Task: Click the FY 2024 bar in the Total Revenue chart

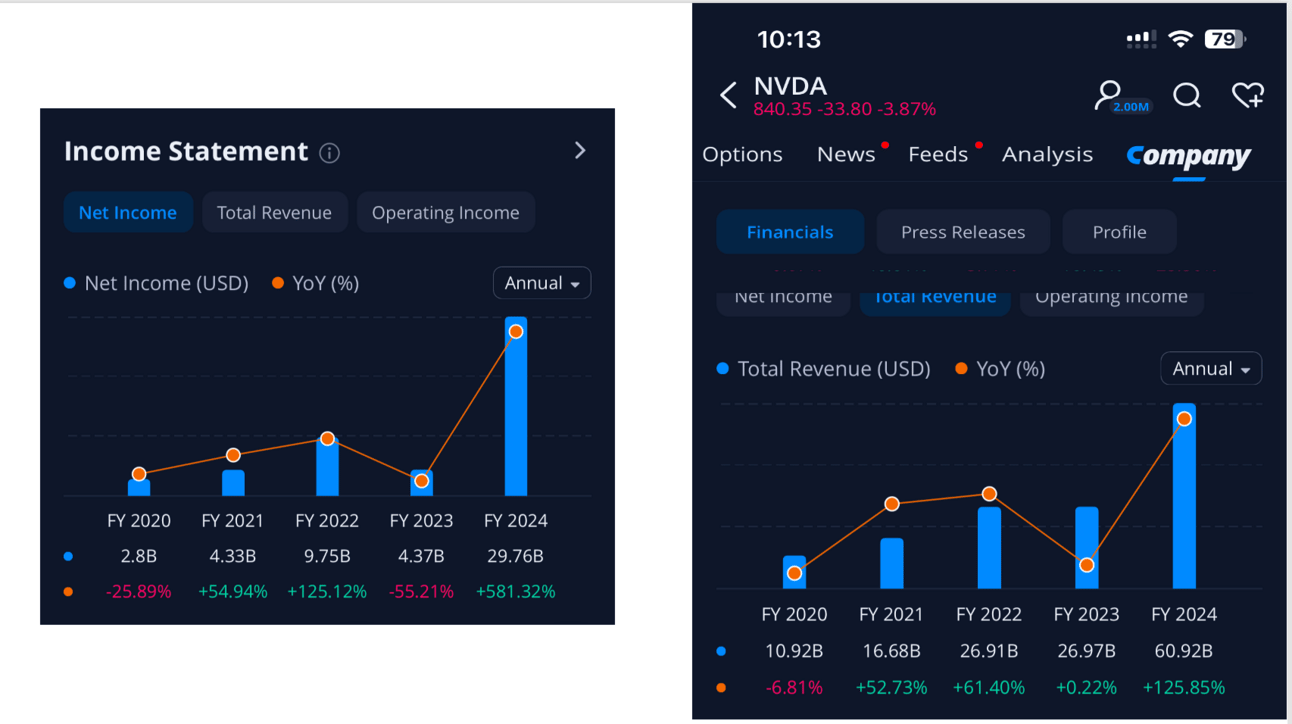Action: click(1184, 496)
